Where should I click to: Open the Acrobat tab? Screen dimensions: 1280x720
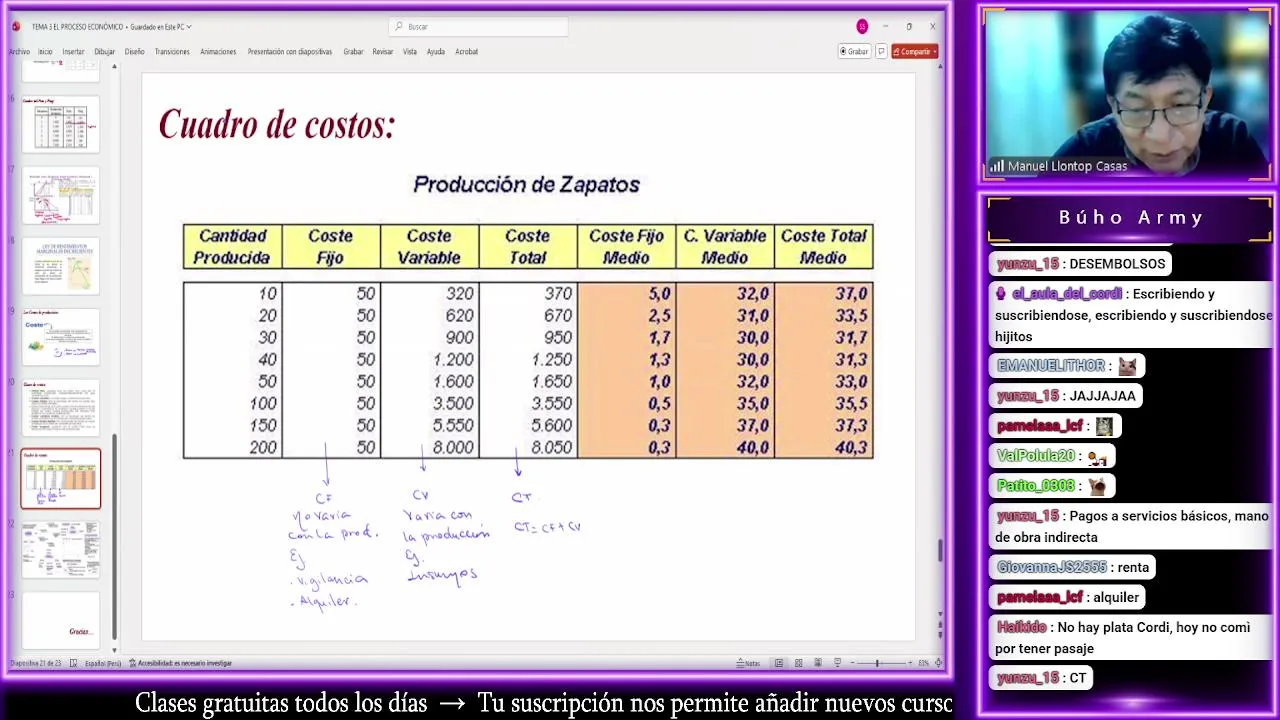pos(466,52)
